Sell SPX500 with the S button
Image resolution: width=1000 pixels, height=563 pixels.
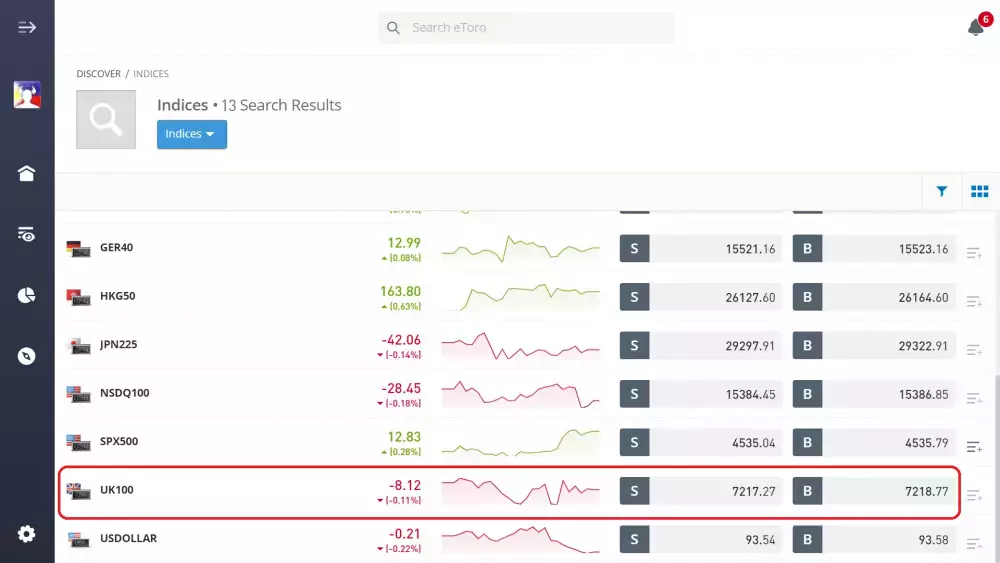tap(635, 442)
